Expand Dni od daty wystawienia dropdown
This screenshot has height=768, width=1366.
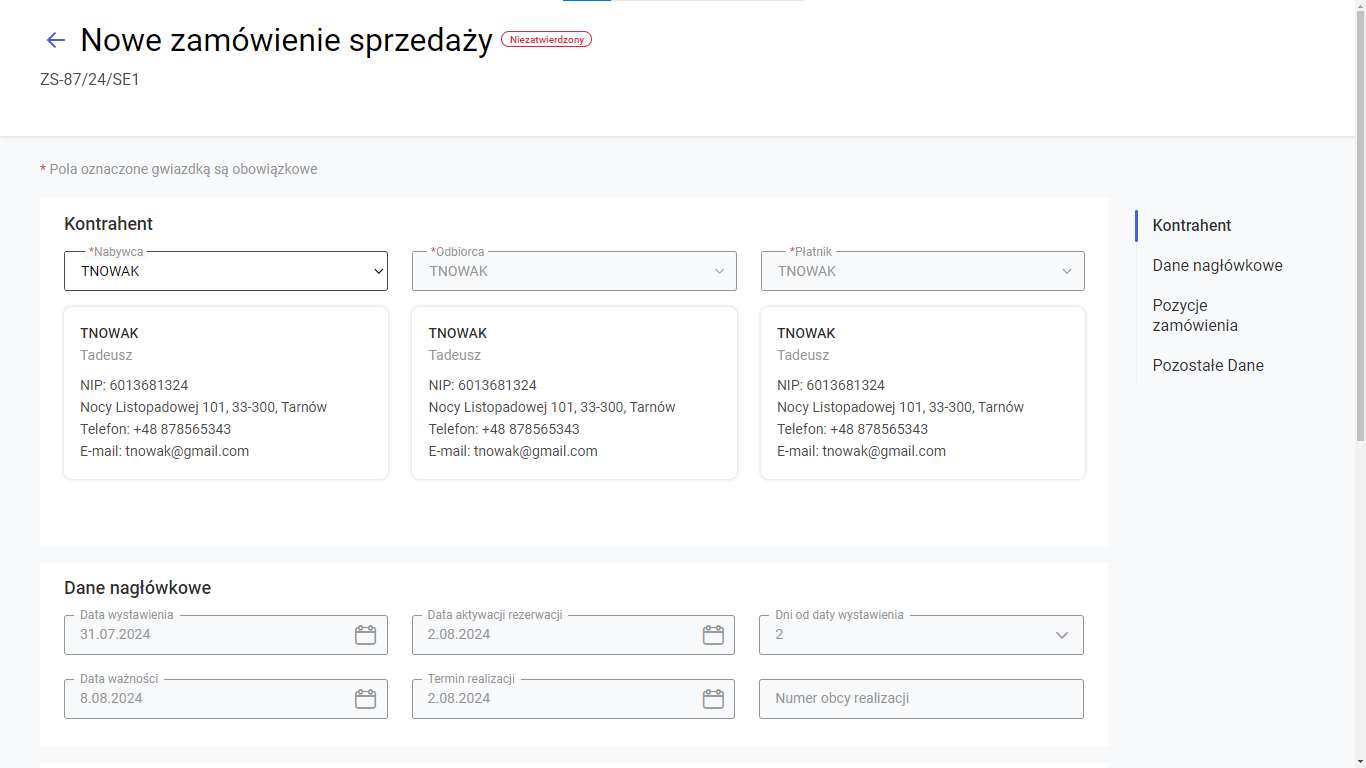tap(921, 635)
